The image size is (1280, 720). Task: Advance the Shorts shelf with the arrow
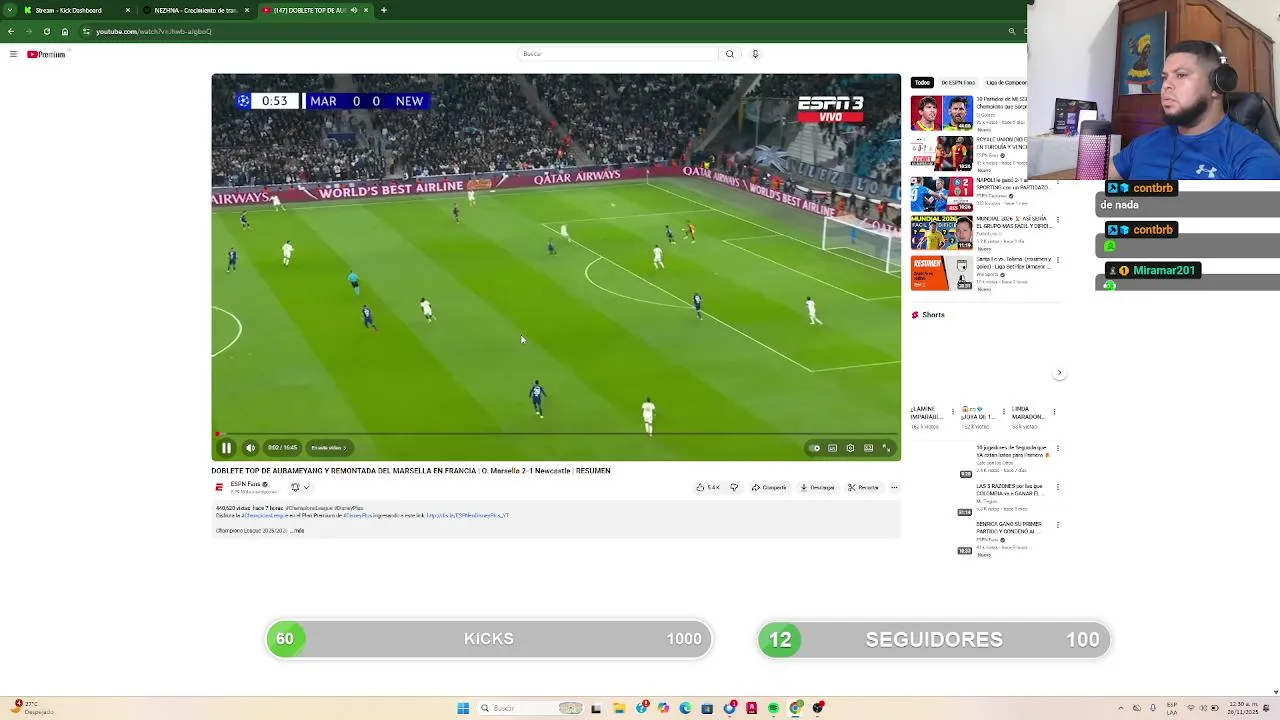pyautogui.click(x=1059, y=373)
